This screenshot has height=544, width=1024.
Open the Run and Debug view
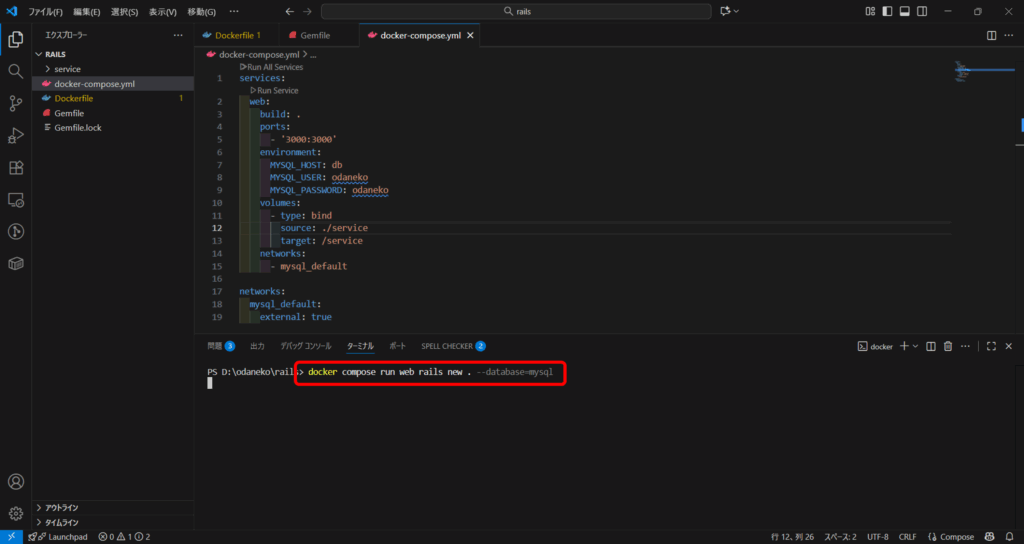(15, 135)
